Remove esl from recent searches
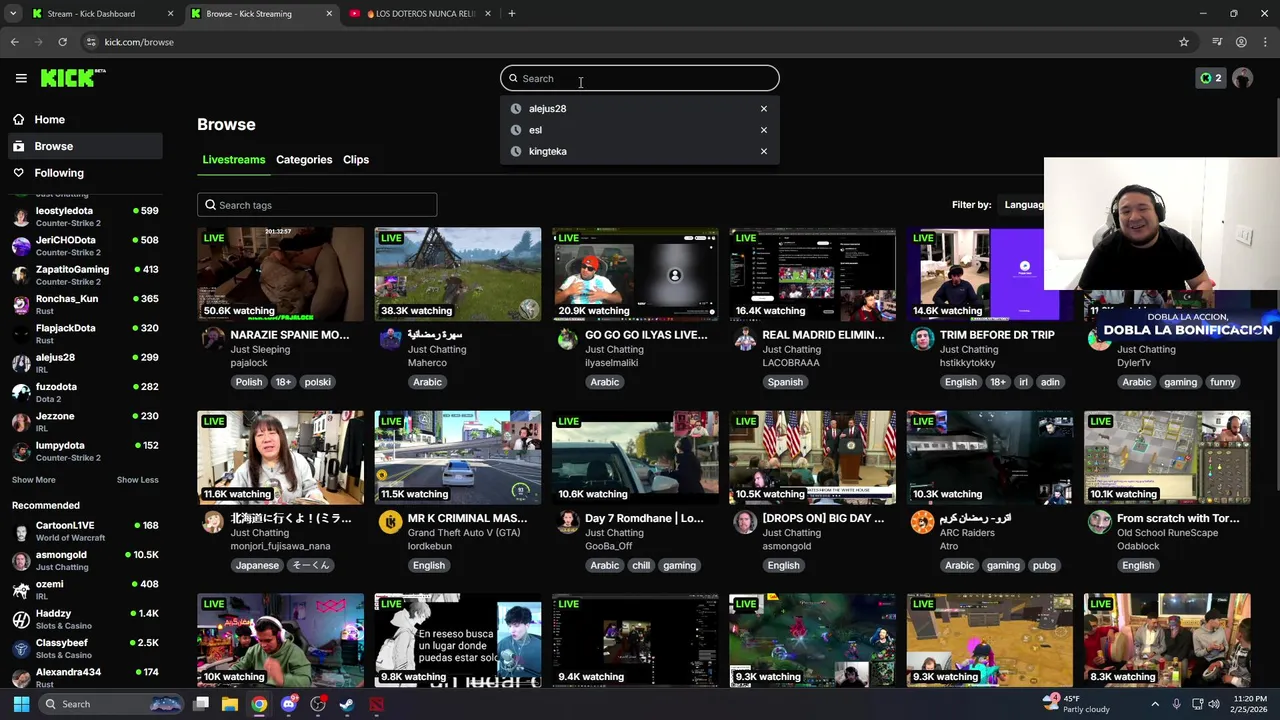Screen dimensions: 1280x720 764,130
